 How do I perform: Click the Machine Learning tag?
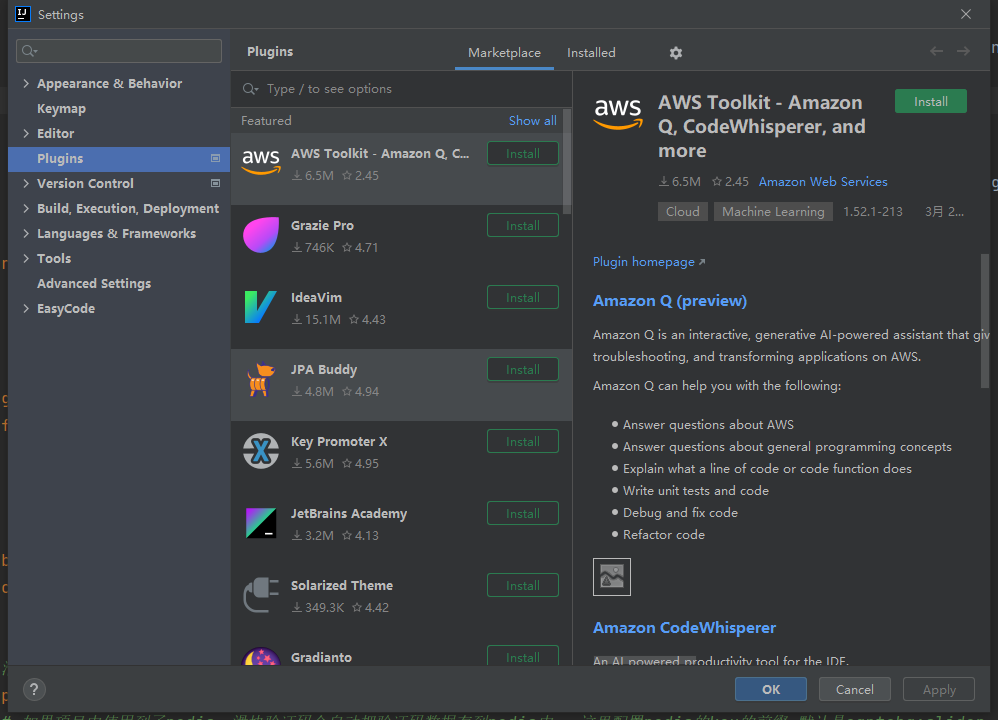[x=773, y=211]
